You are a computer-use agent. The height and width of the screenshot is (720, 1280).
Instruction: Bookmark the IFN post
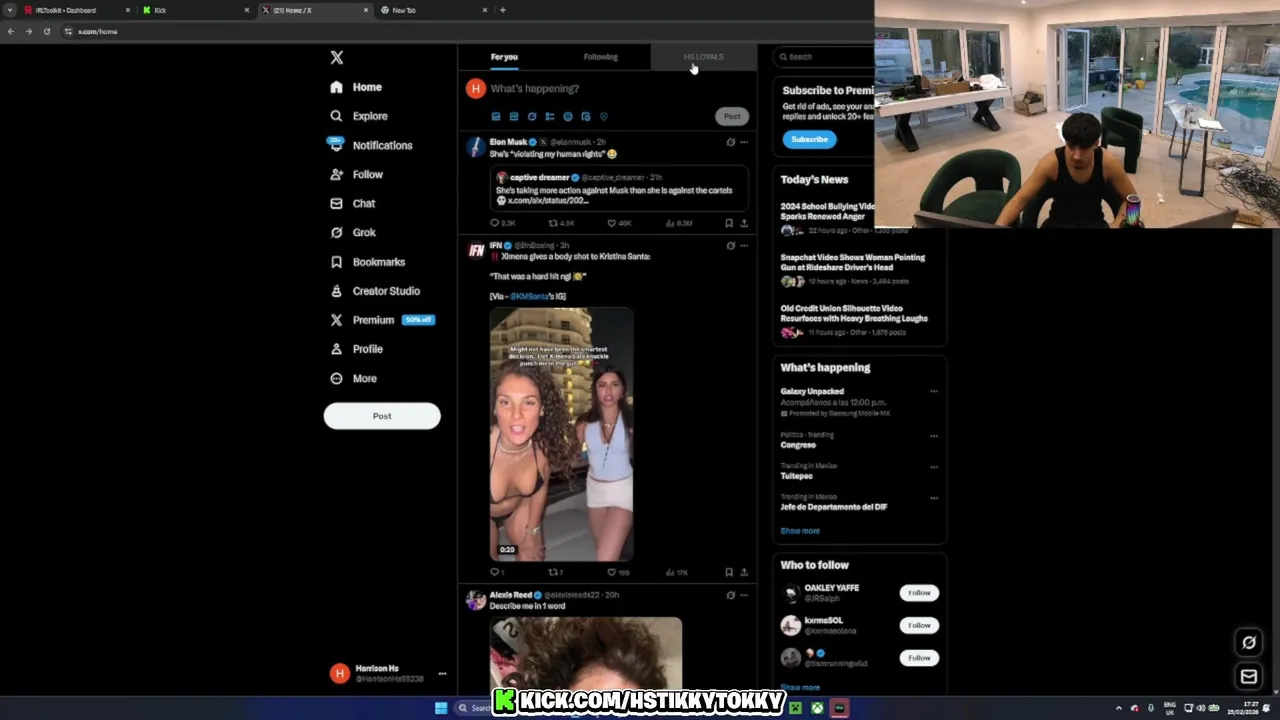pyautogui.click(x=729, y=572)
